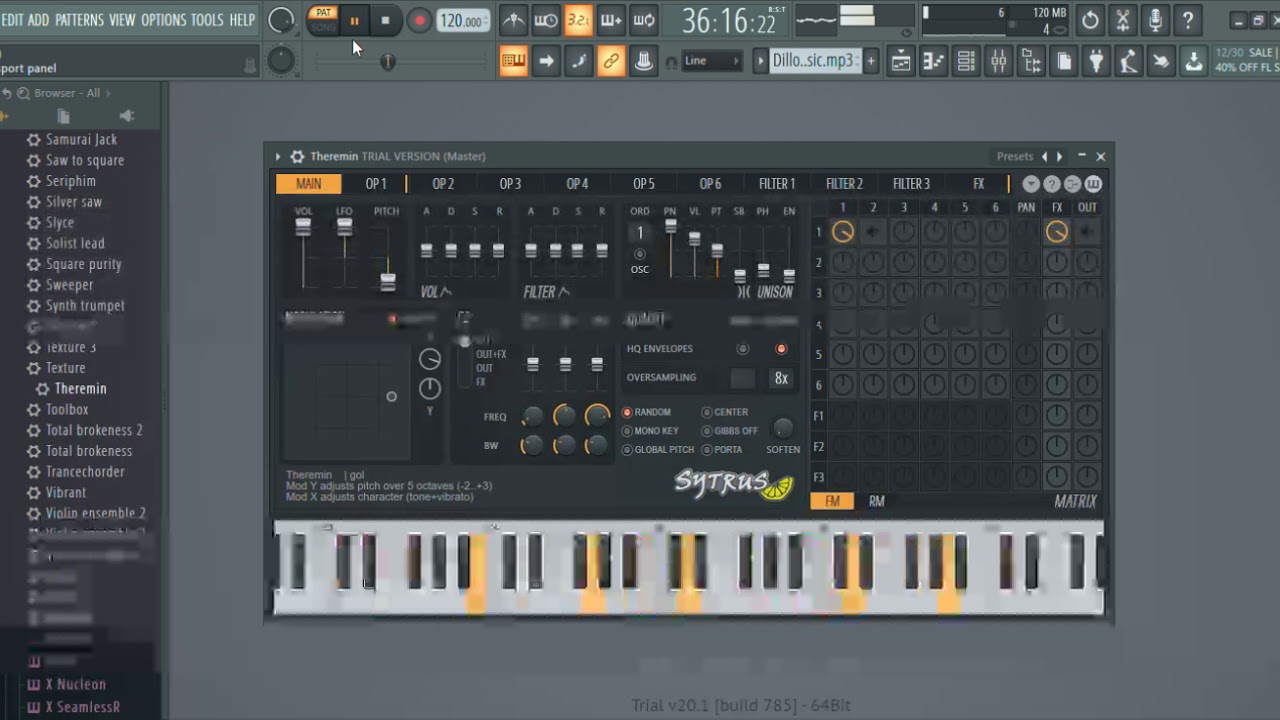This screenshot has height=720, width=1280.
Task: Open the help question mark icon
Action: coord(1188,20)
